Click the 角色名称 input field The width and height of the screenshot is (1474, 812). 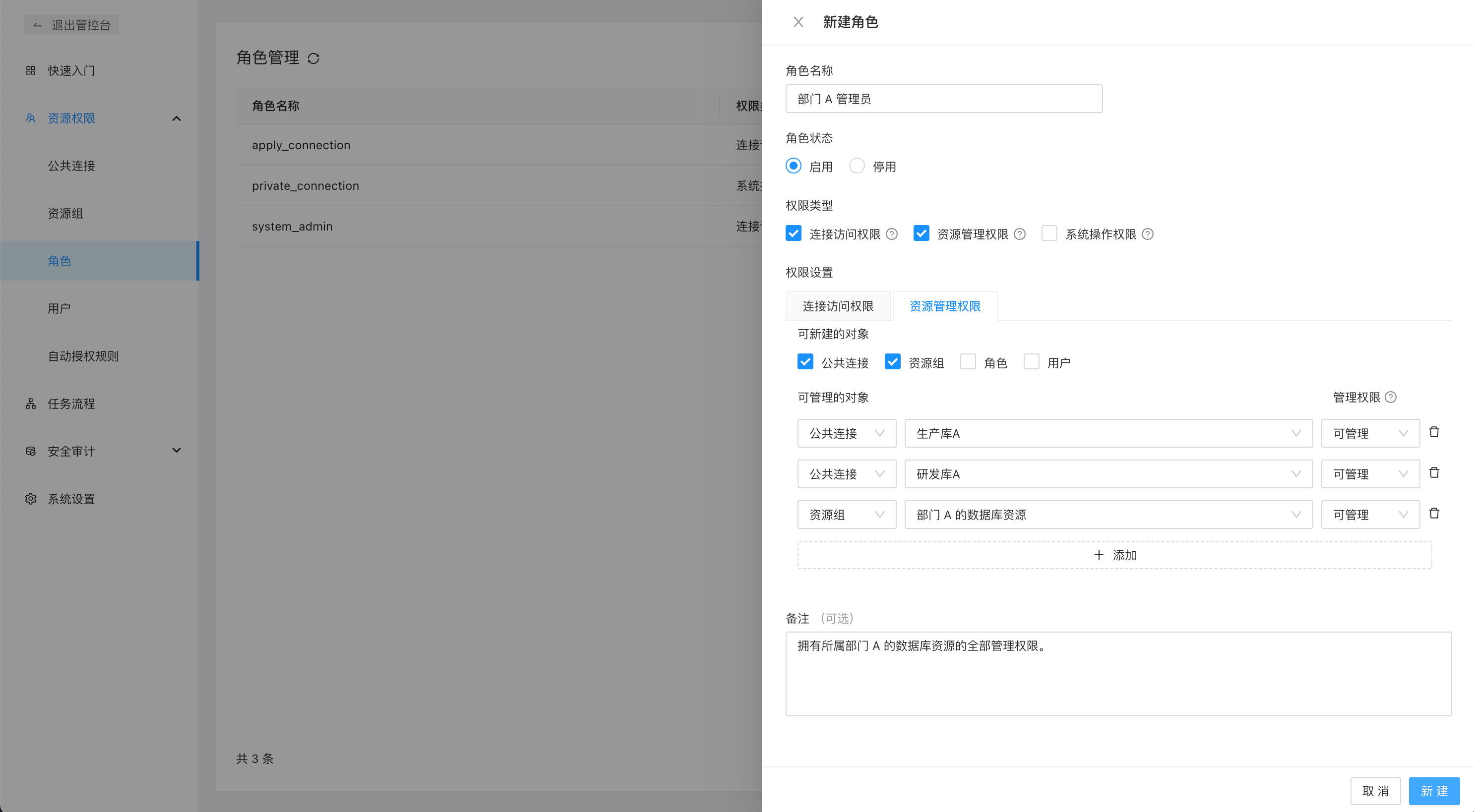(x=943, y=99)
